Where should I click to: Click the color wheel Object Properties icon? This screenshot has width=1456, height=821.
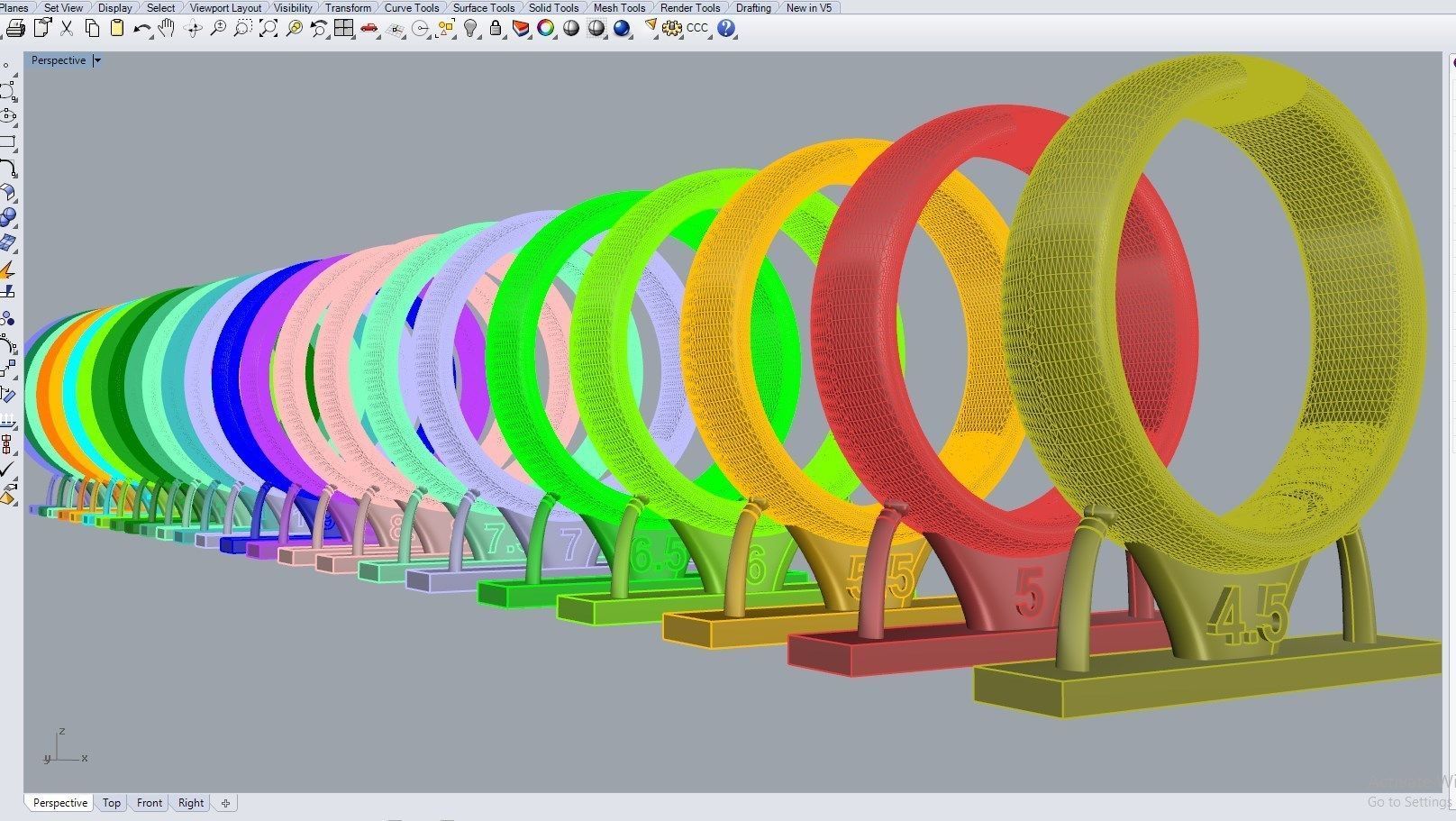pyautogui.click(x=545, y=29)
